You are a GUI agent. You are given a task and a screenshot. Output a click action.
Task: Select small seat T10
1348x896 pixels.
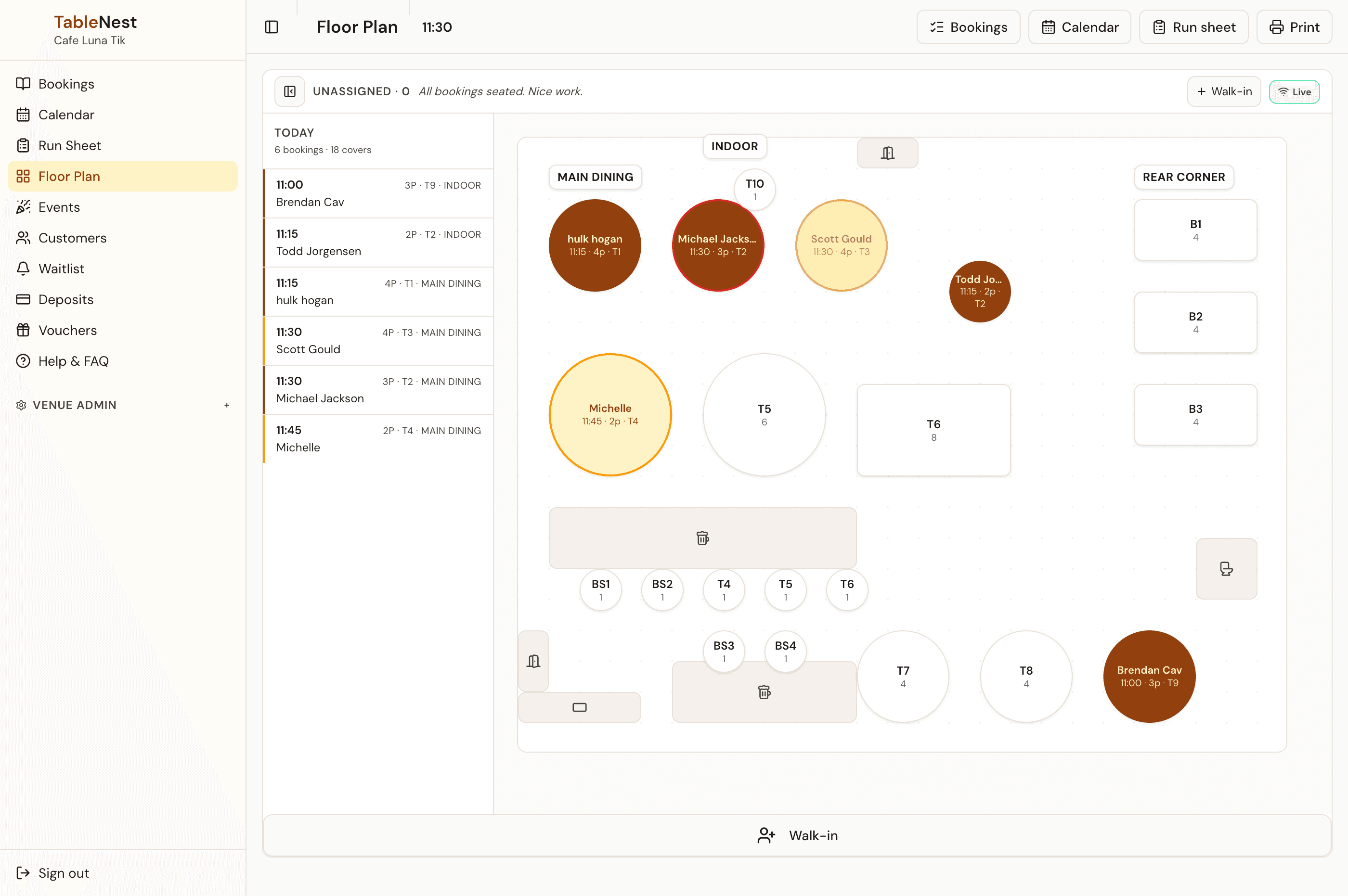point(754,189)
